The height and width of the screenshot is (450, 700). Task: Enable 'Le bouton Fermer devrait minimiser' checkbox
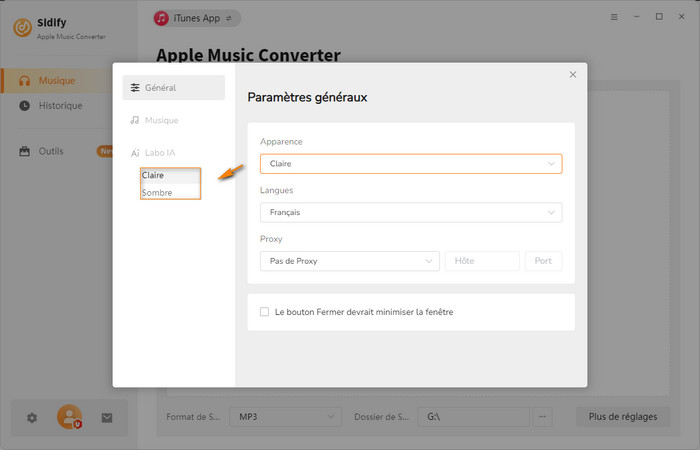click(x=265, y=312)
